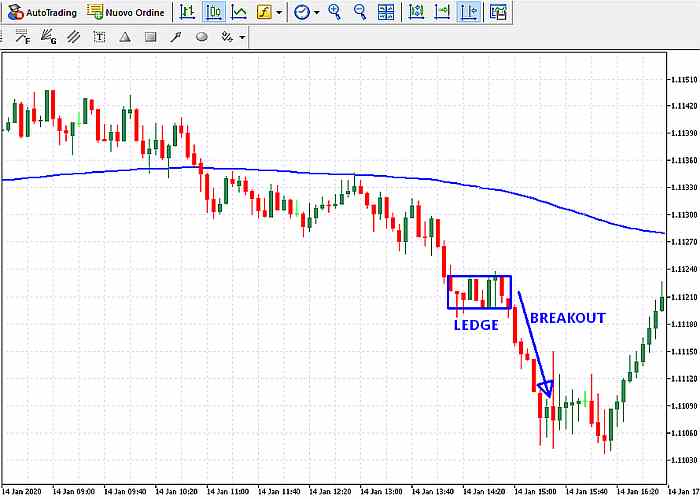Screen dimensions: 700x499
Task: Open the Nuovo Ordine order window
Action: 128,12
